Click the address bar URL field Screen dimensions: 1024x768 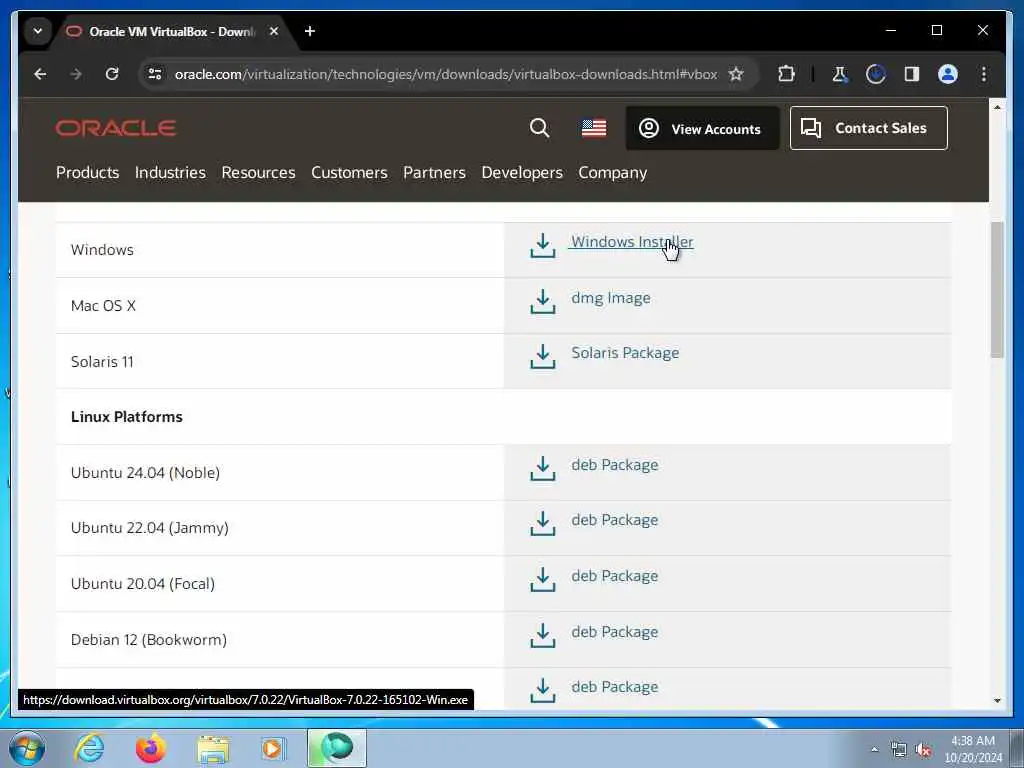coord(446,74)
